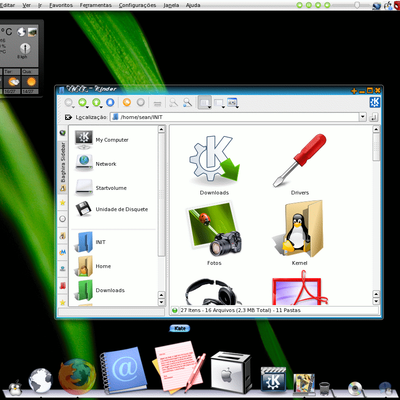This screenshot has height=400, width=400.
Task: Click the KDE gear logo in toolbar
Action: 375,102
